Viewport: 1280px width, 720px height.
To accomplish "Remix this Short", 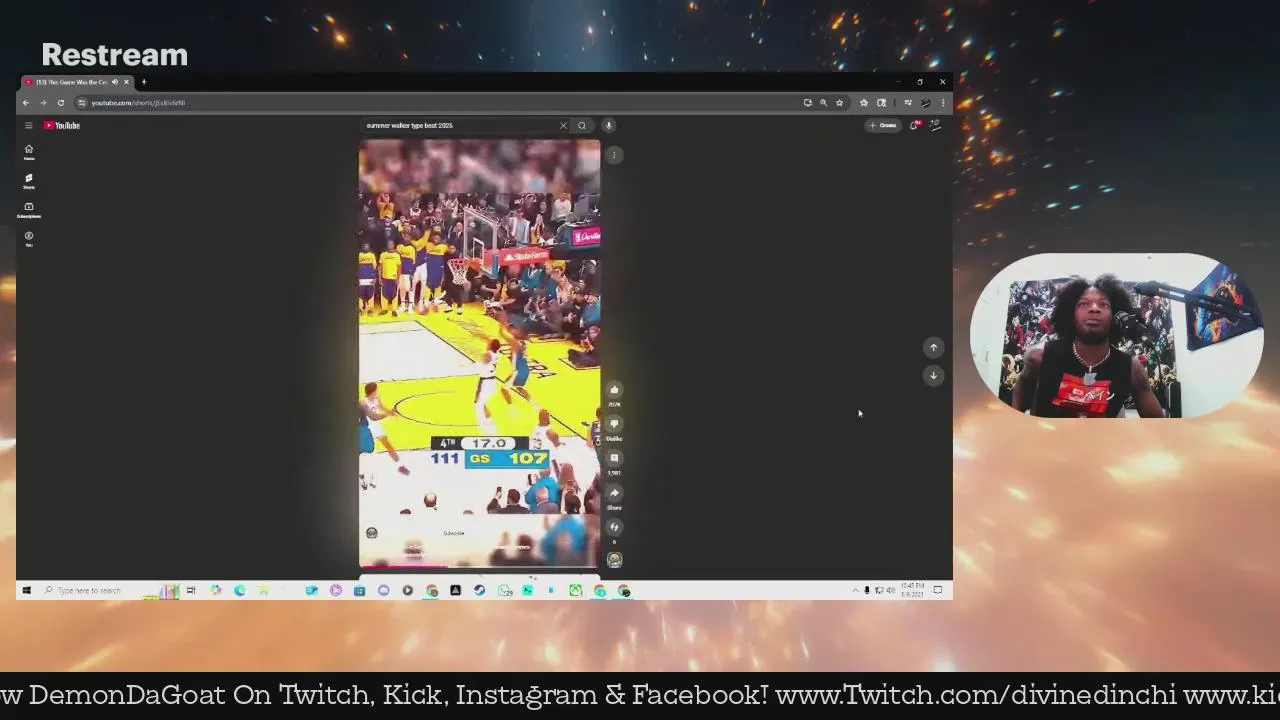I will [614, 527].
